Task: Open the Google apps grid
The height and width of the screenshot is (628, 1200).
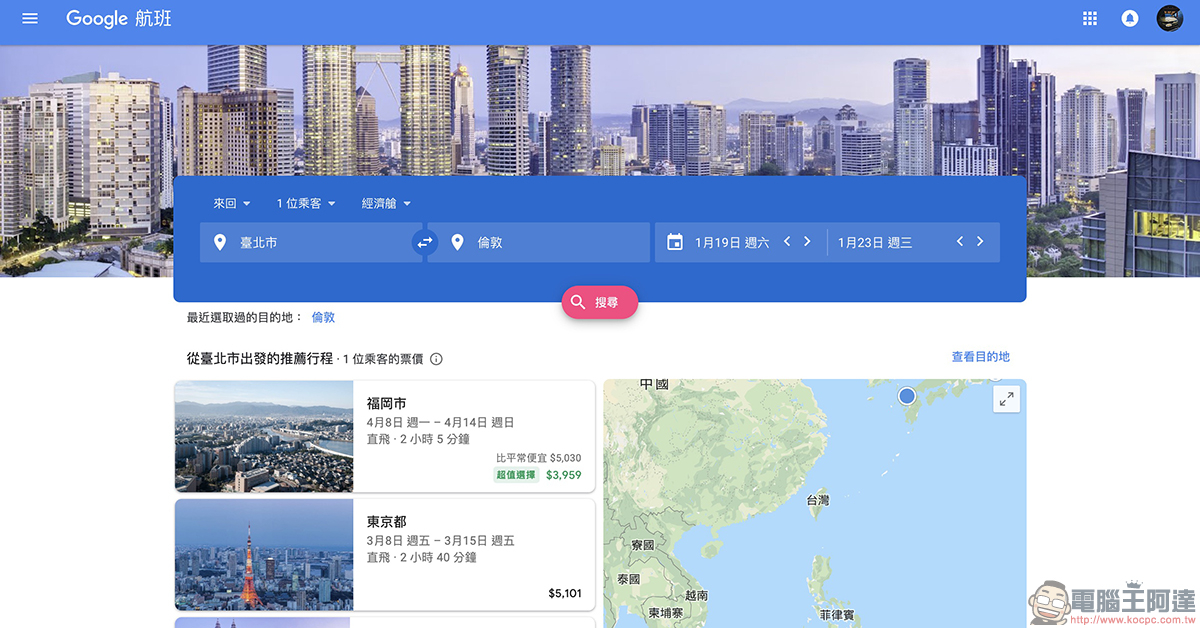Action: click(1089, 18)
